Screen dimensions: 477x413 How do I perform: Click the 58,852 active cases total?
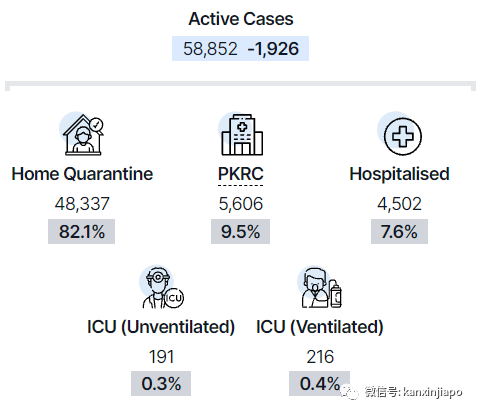point(210,49)
